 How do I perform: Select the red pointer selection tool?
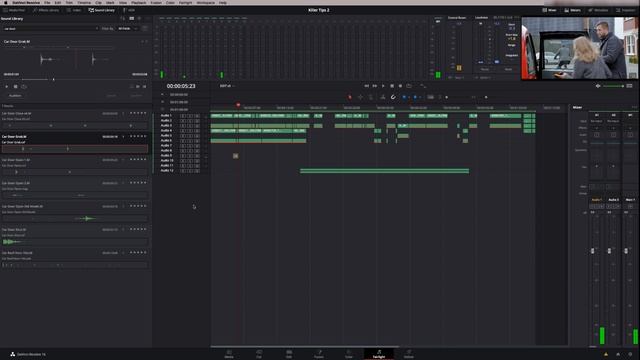click(349, 97)
